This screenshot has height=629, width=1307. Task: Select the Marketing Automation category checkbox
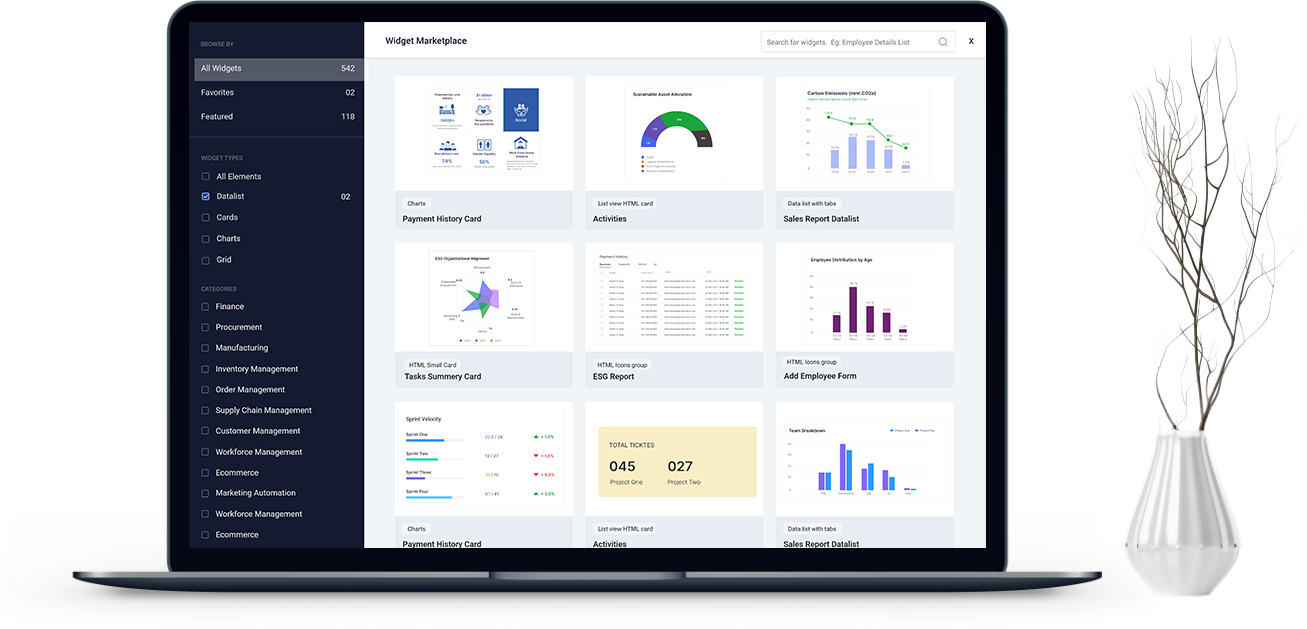point(206,493)
